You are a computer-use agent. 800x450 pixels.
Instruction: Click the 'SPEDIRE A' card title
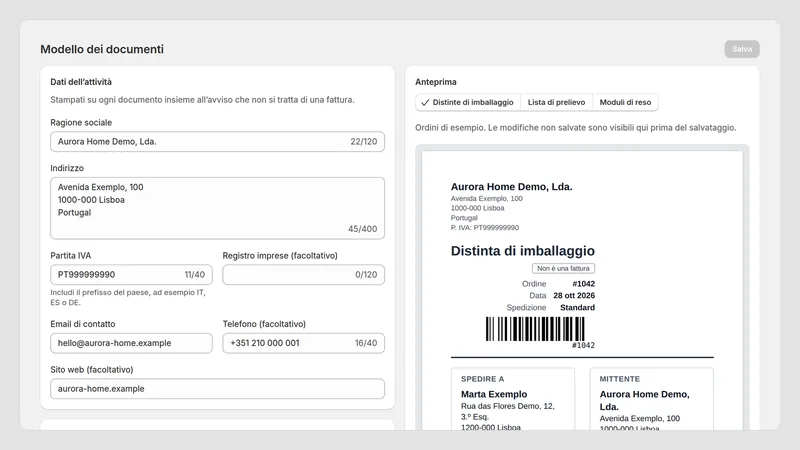[x=482, y=379]
